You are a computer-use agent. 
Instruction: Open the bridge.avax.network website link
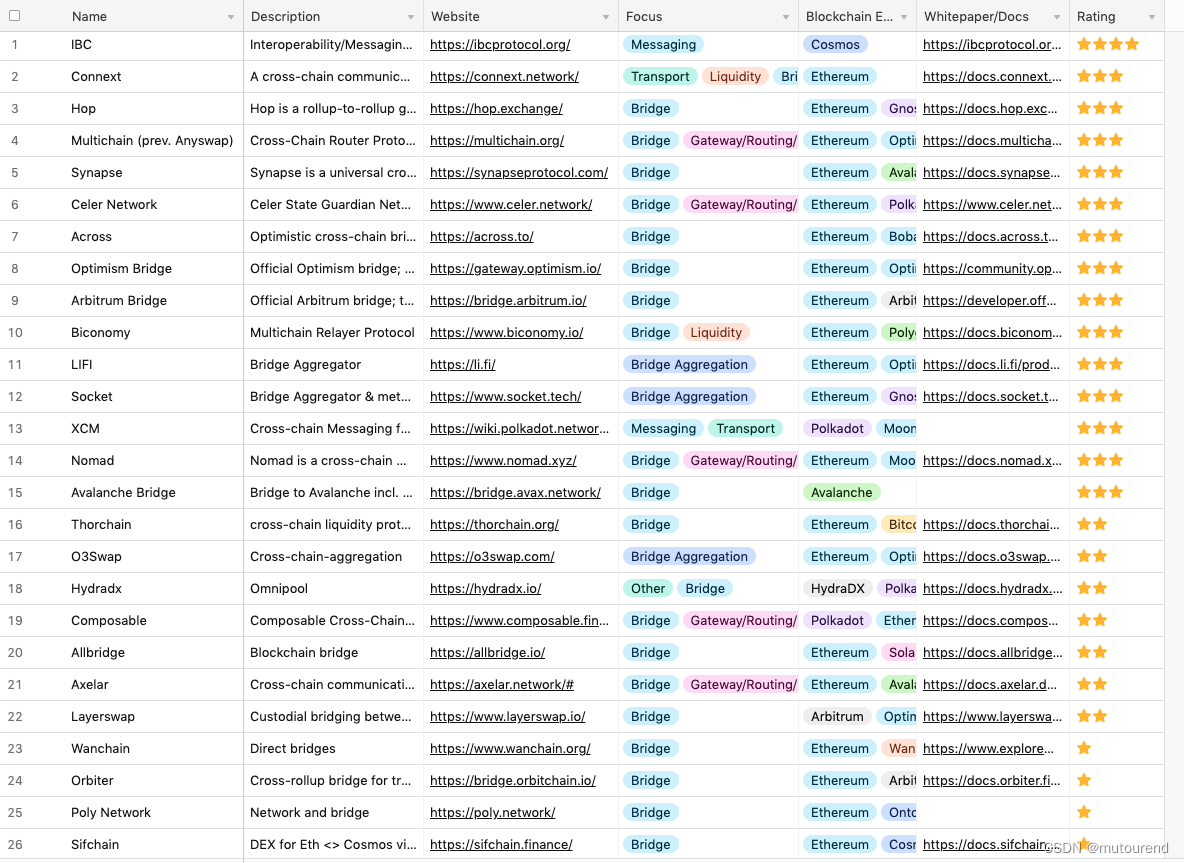tap(515, 492)
